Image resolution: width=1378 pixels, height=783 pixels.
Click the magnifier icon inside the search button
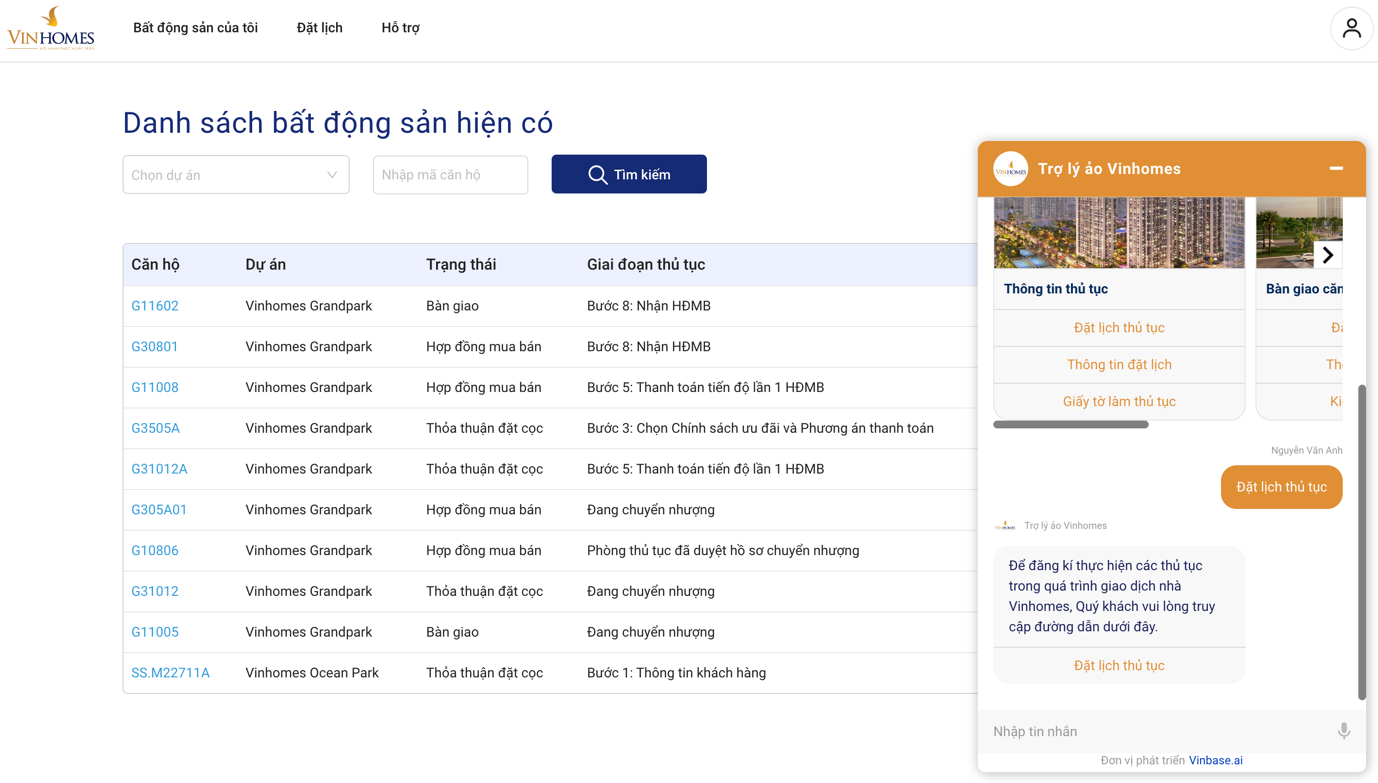[x=598, y=174]
